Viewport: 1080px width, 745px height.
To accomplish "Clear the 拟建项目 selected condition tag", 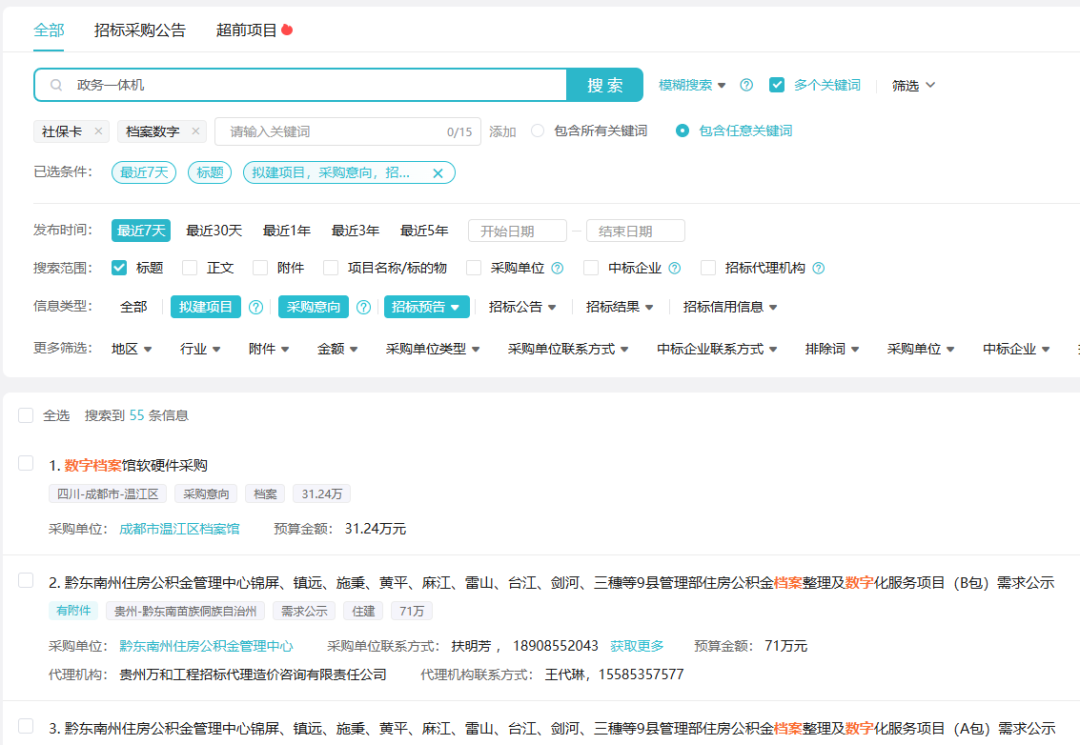I will point(437,173).
